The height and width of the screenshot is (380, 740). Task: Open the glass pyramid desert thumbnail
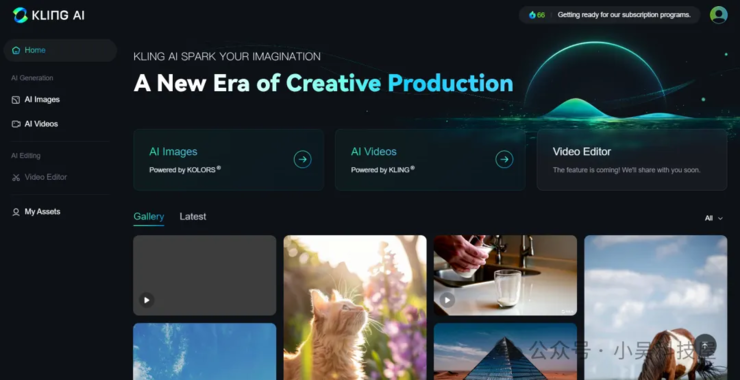(x=505, y=352)
